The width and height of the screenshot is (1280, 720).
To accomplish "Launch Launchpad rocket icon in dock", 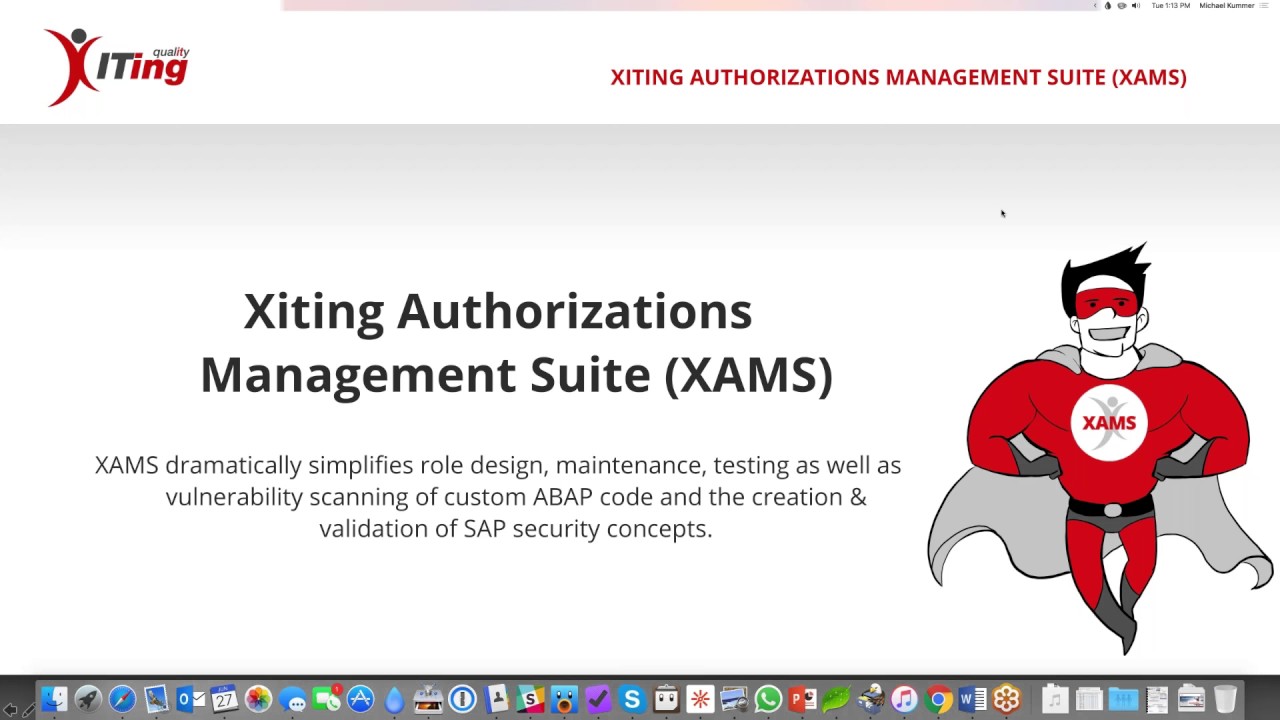I will (x=88, y=699).
